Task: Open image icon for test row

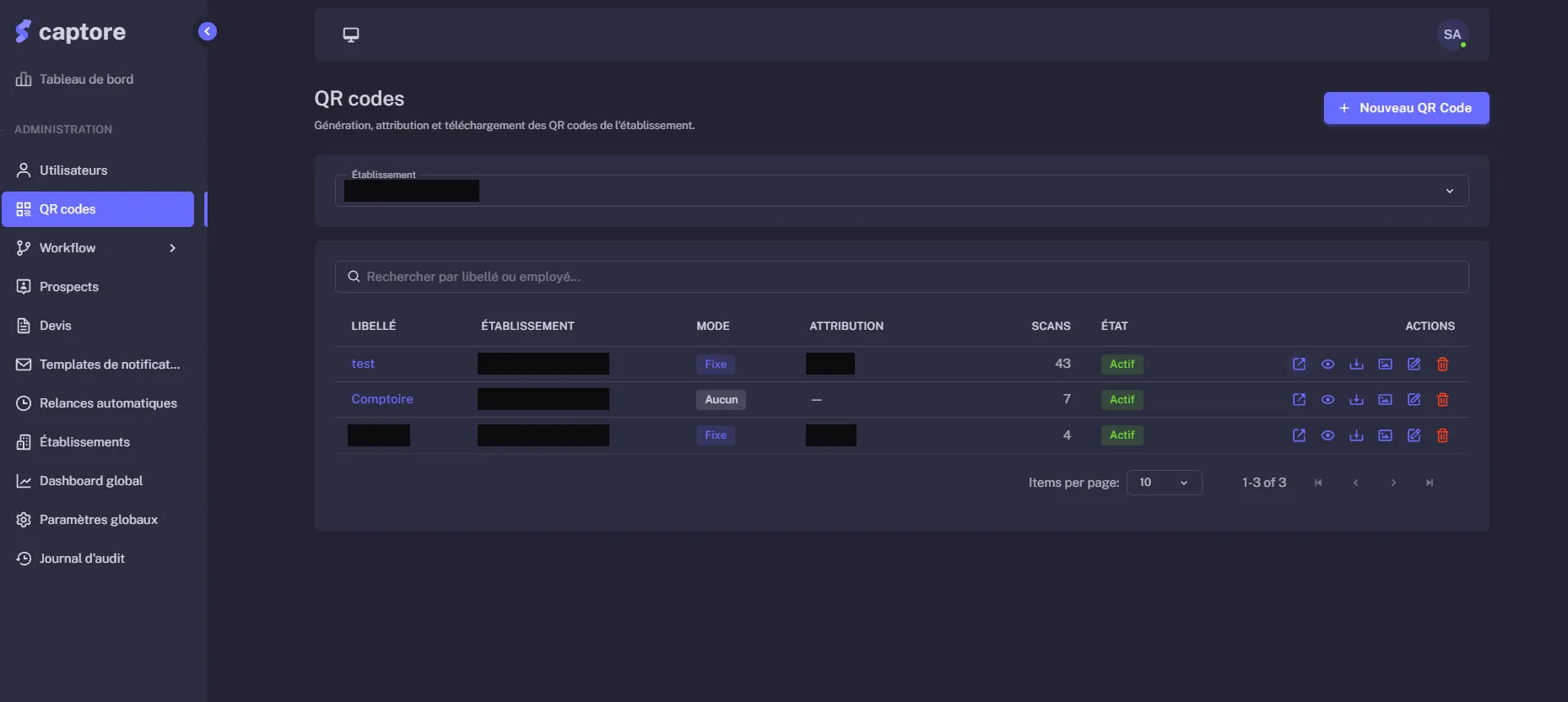Action: (1385, 364)
